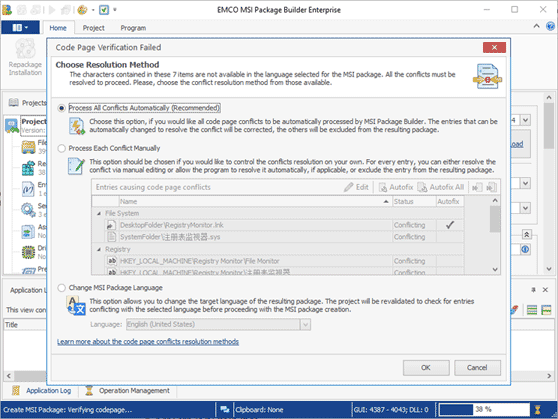This screenshot has height=419, width=558.
Task: Close the Application Log panel
Action: pos(545,290)
